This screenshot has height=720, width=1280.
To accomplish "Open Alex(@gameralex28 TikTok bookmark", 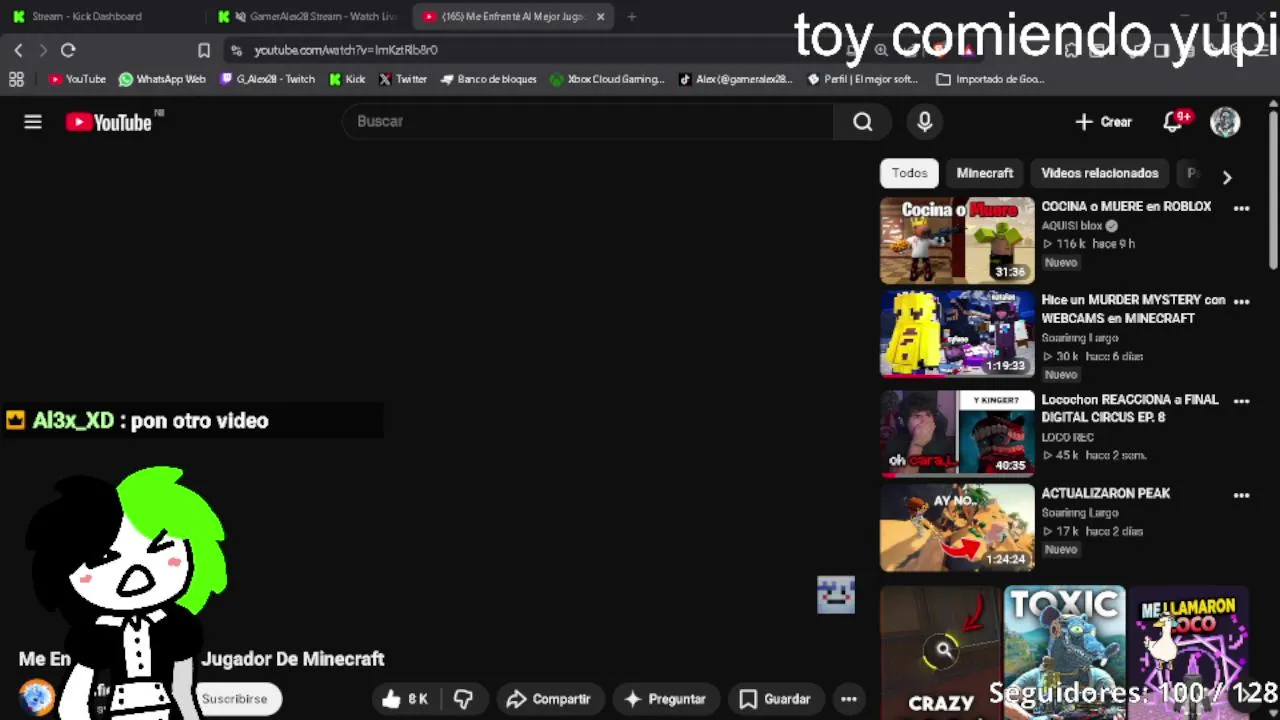I will (735, 79).
